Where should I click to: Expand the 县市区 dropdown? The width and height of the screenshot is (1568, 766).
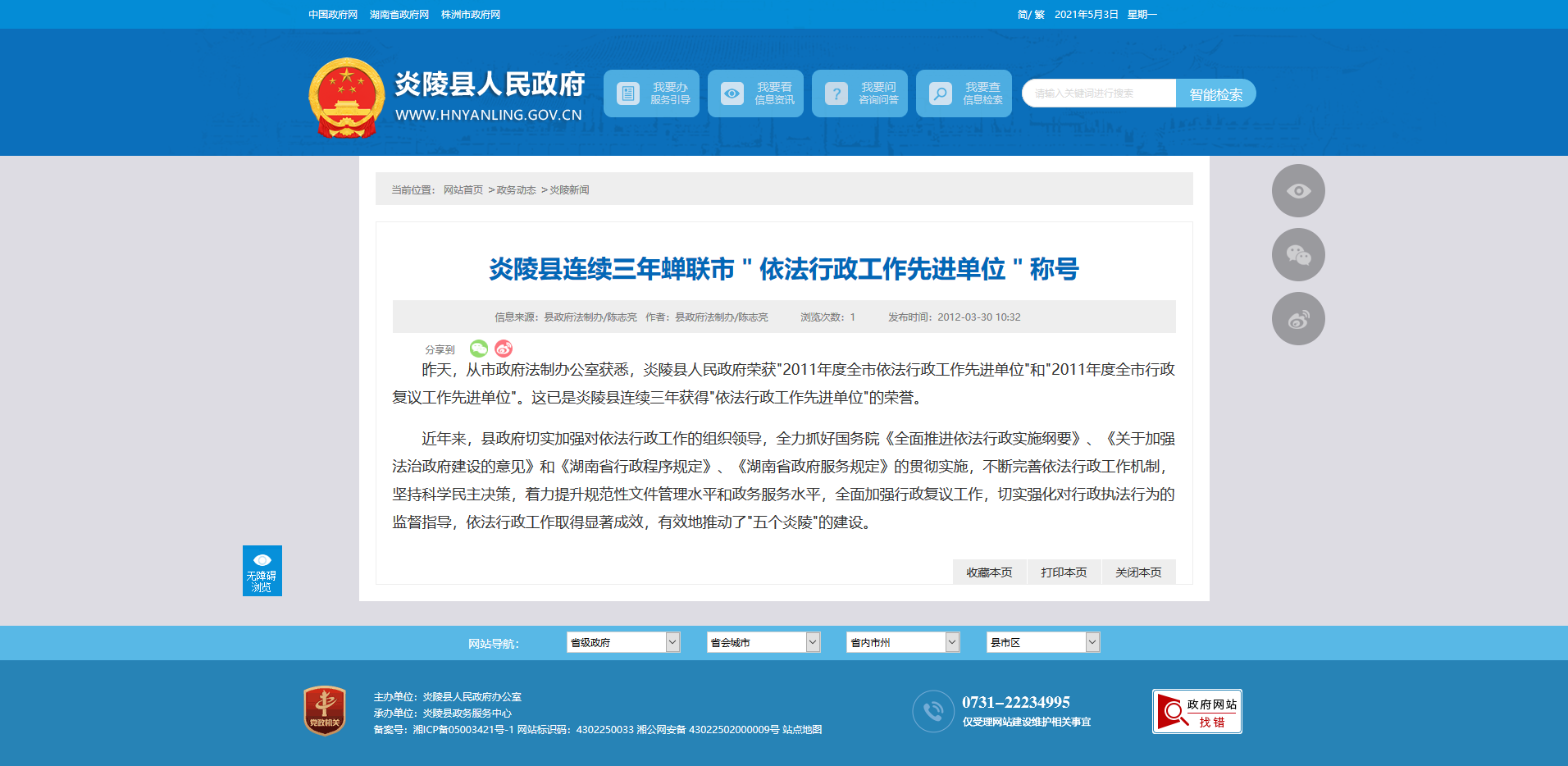pyautogui.click(x=1042, y=642)
